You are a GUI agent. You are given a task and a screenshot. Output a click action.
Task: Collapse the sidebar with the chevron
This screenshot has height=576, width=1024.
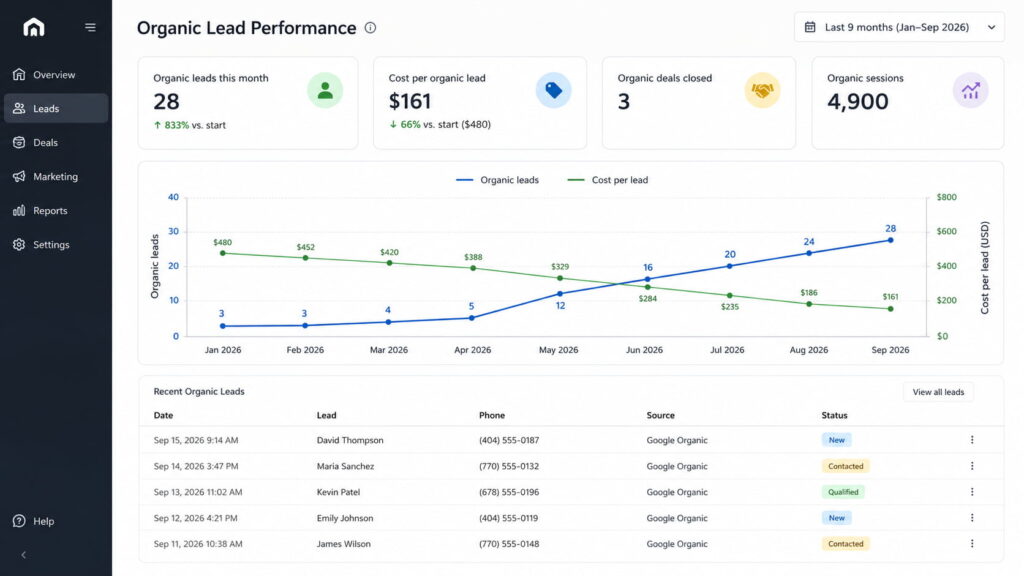(24, 555)
